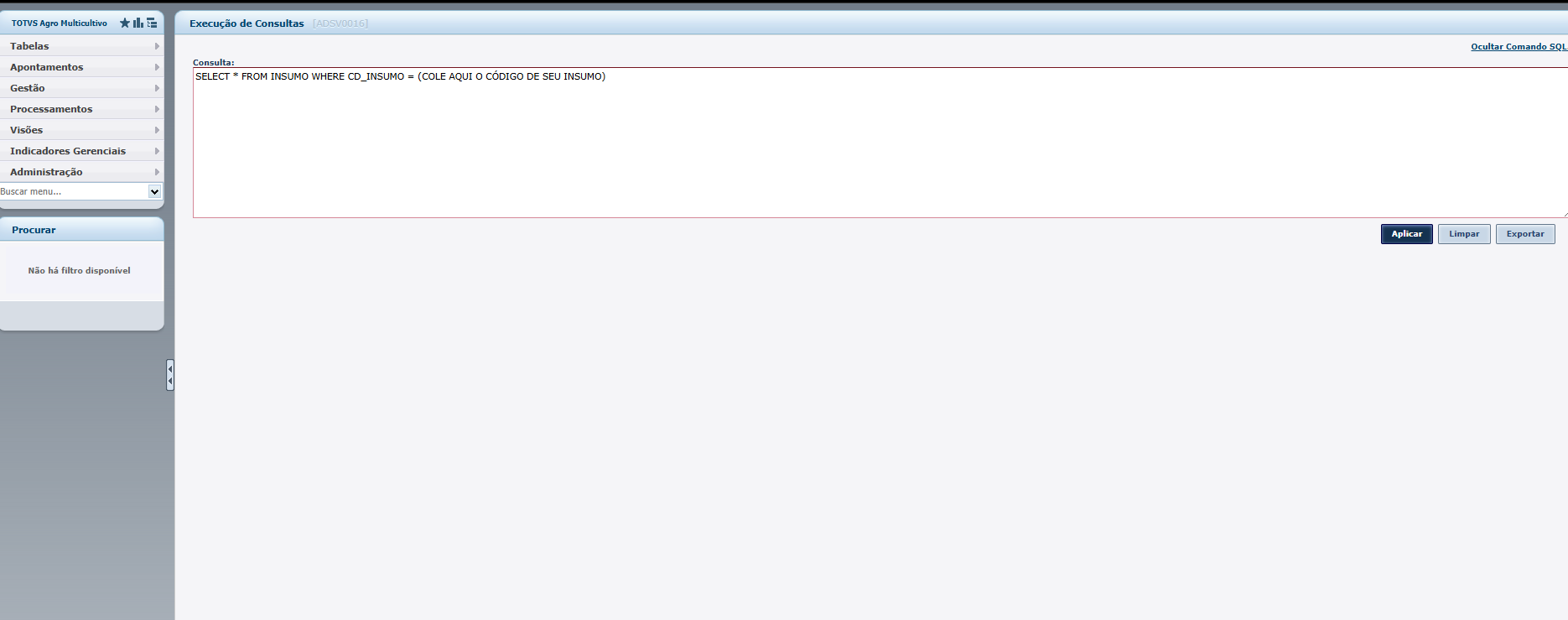Open the bar chart icon in sidebar header
Screen dimensions: 1568x620
click(x=138, y=23)
